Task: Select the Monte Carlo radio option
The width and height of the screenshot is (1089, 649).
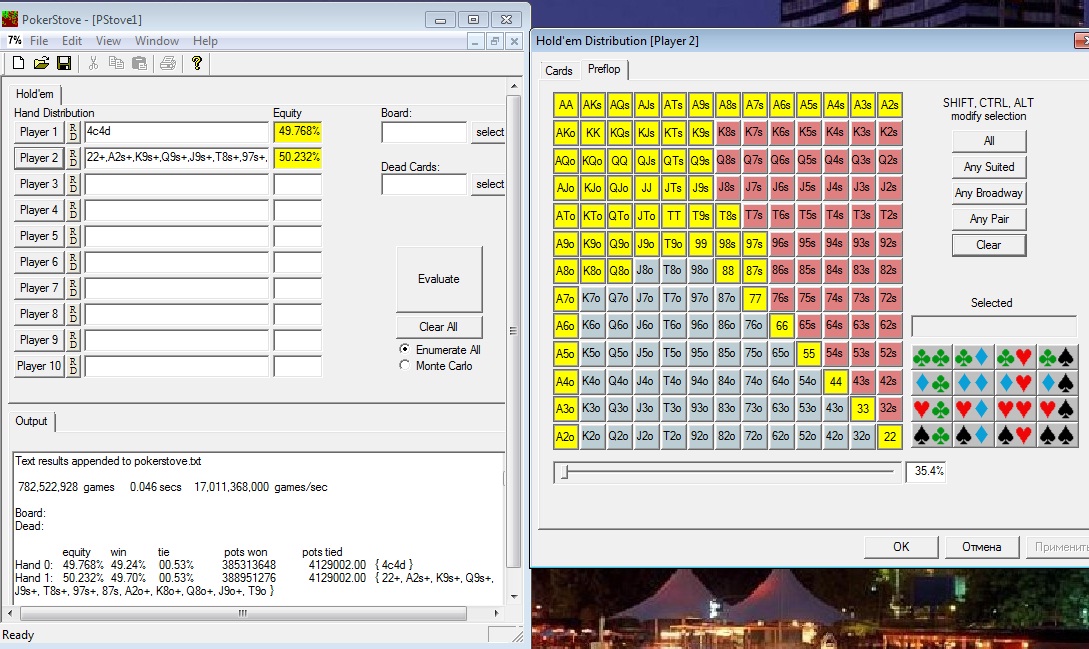Action: tap(404, 366)
